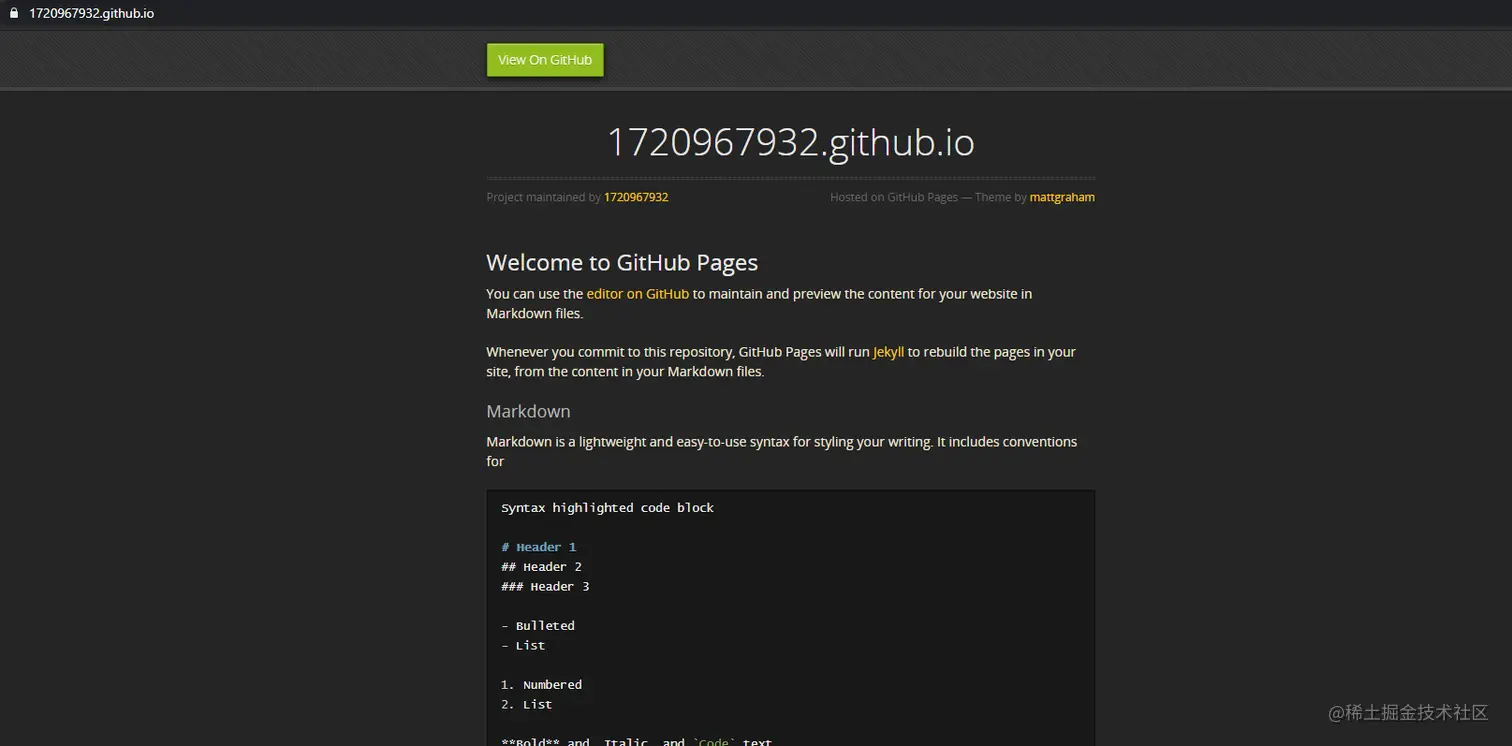Screen dimensions: 1512x746
Task: Open the View On GitHub button
Action: pos(545,60)
